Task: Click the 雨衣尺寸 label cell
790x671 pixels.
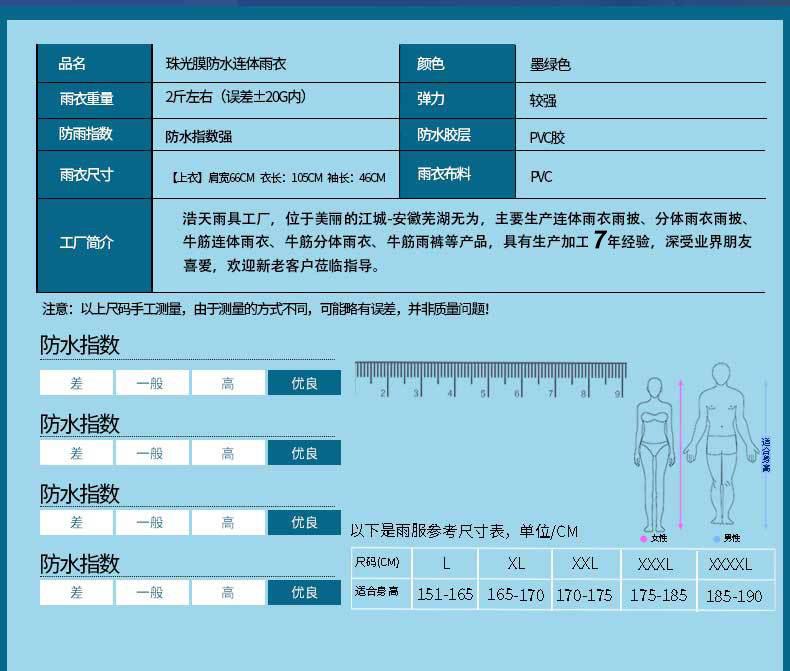Action: [94, 175]
